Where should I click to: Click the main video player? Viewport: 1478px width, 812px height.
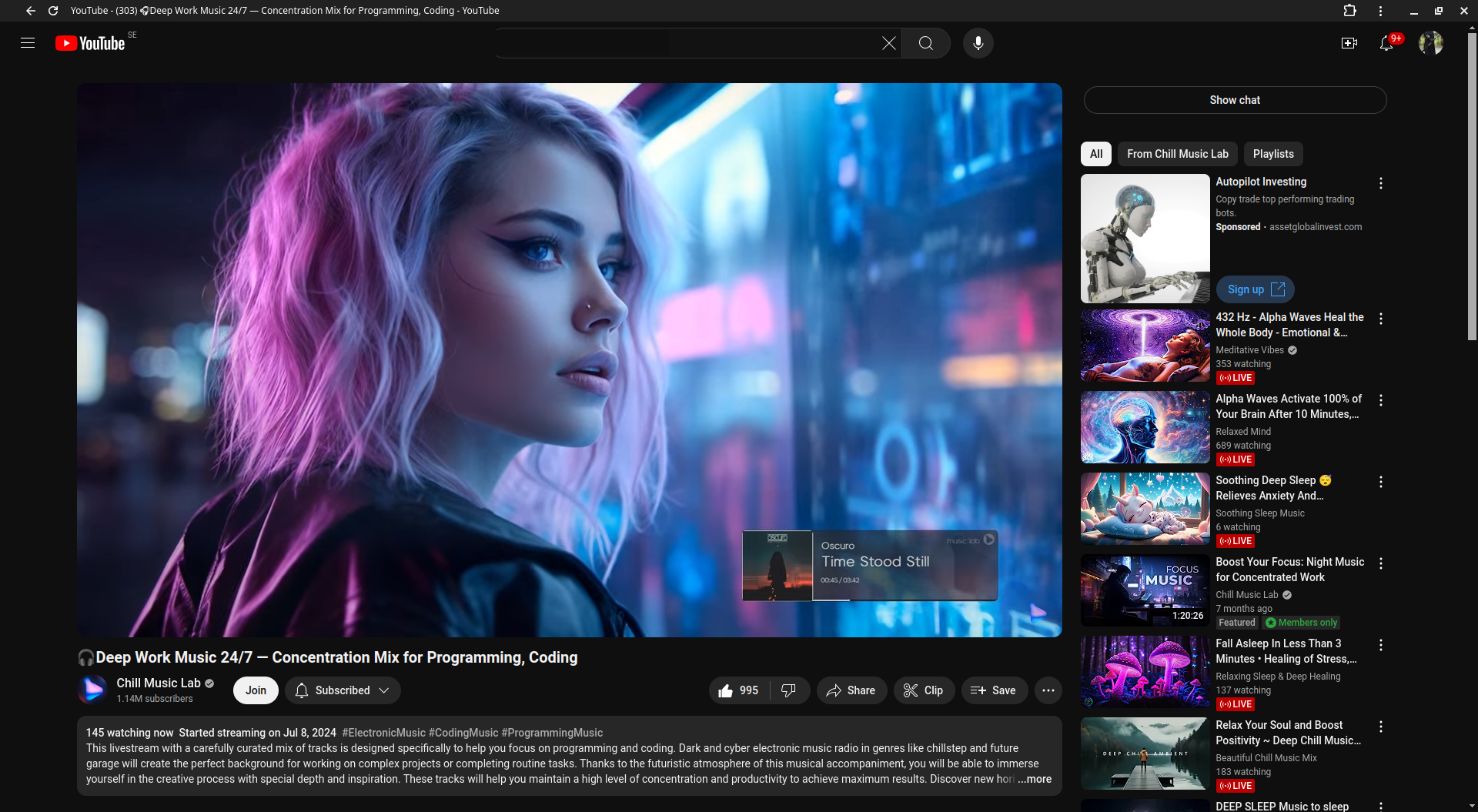569,359
